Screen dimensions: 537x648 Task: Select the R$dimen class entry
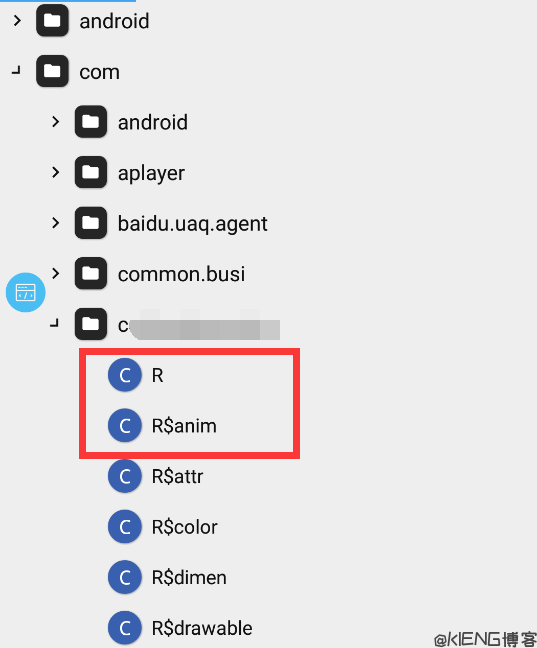pos(189,578)
